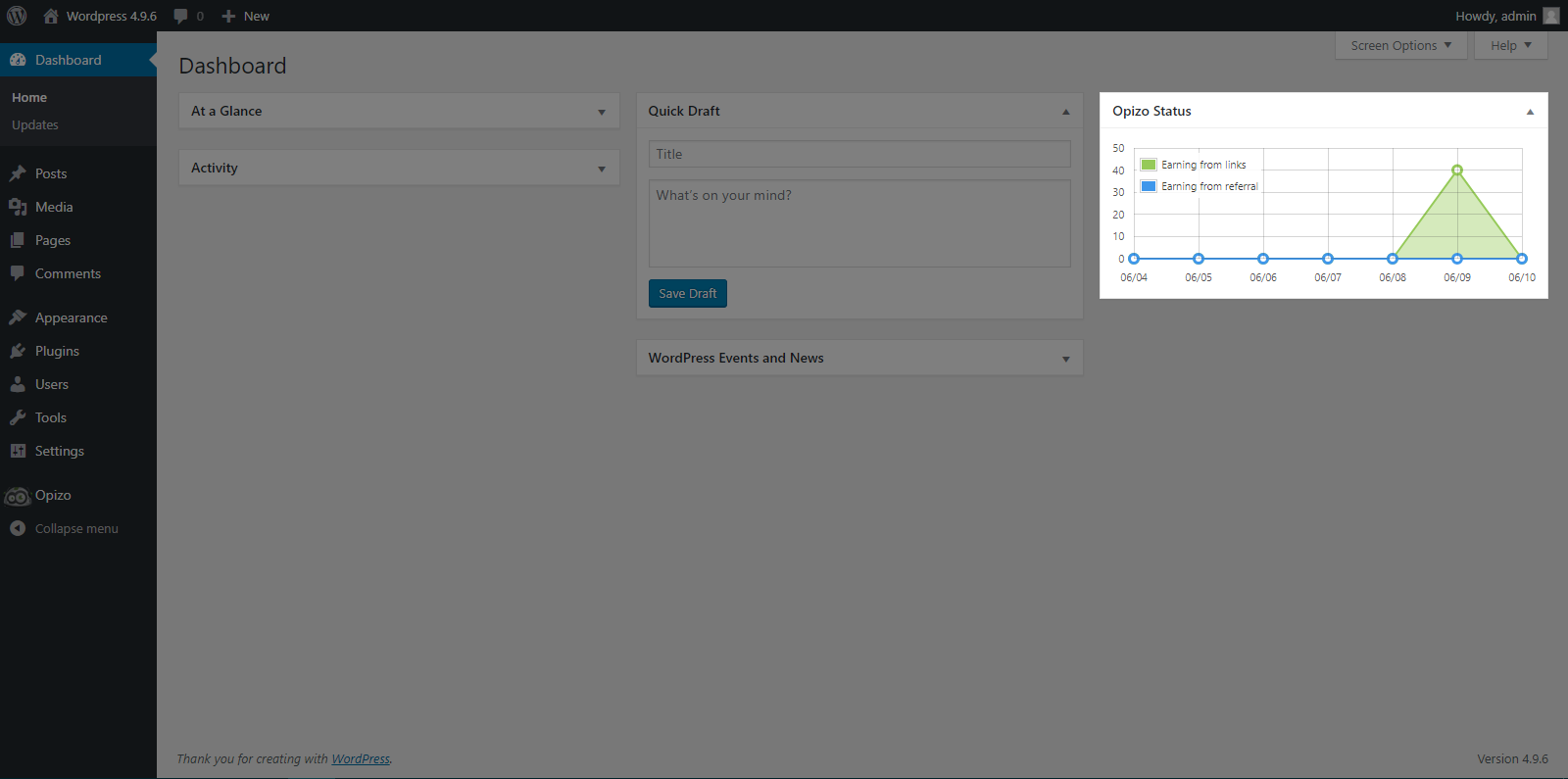Image resolution: width=1568 pixels, height=779 pixels.
Task: Click the blue 06/04 data point
Action: [x=1134, y=259]
